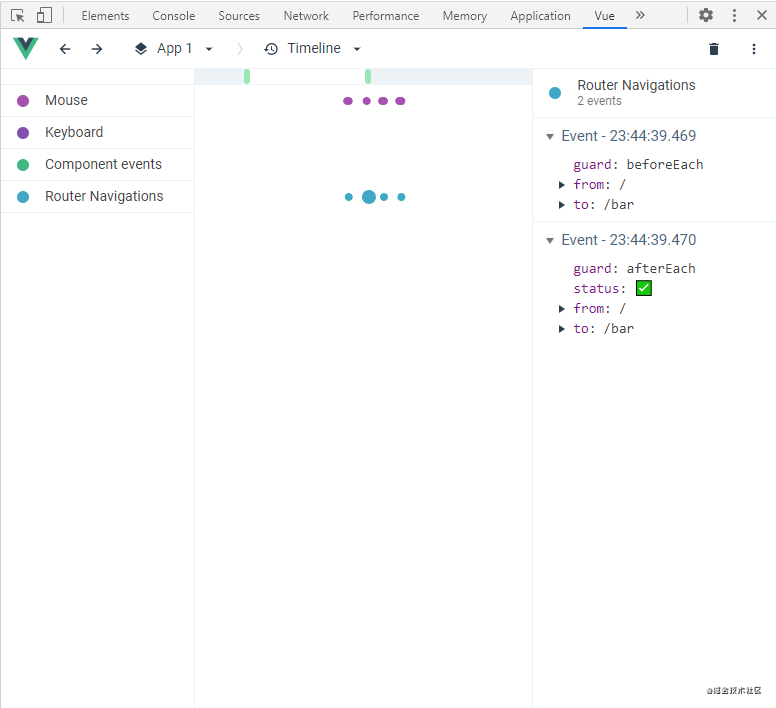Click the 'Router Navigations' inspector heading

click(636, 85)
